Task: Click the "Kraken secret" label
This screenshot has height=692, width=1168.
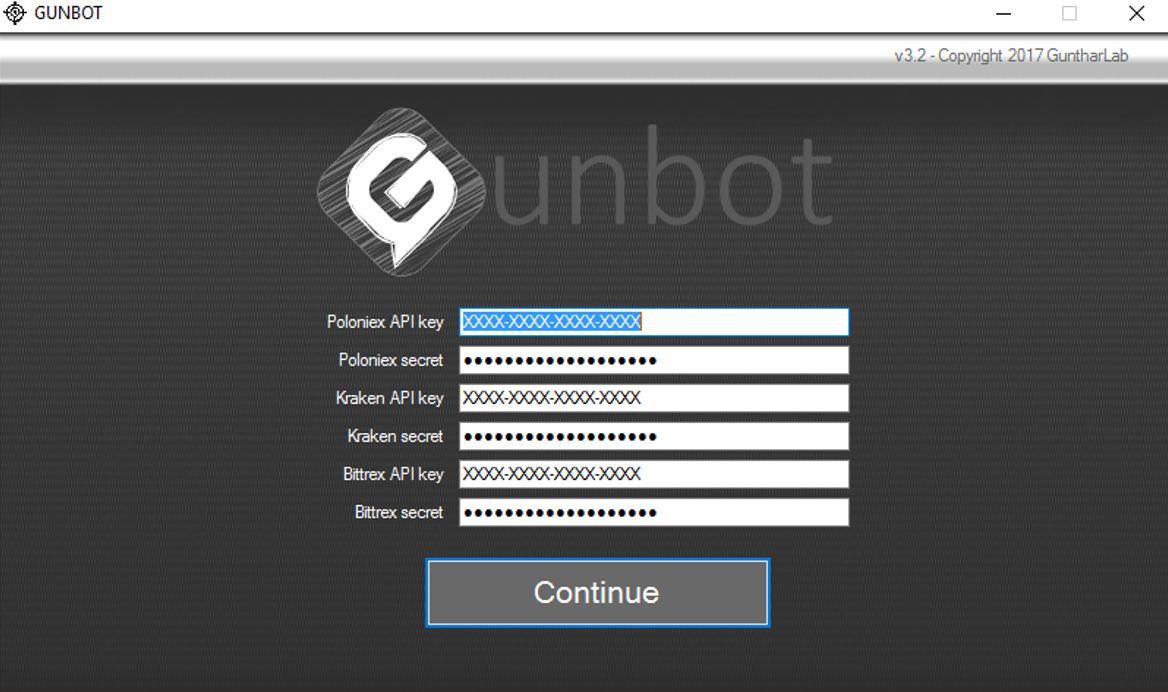Action: coord(395,436)
